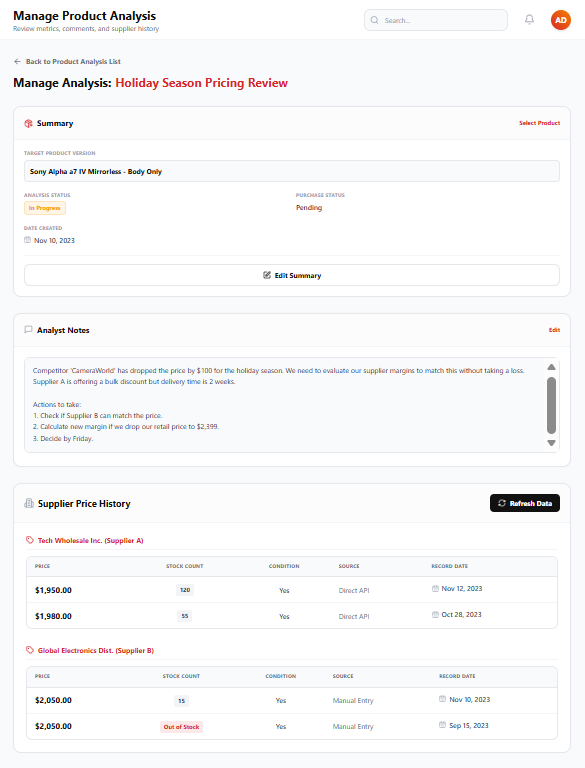Image resolution: width=585 pixels, height=768 pixels.
Task: Click the stock count badge 55
Action: pyautogui.click(x=185, y=616)
